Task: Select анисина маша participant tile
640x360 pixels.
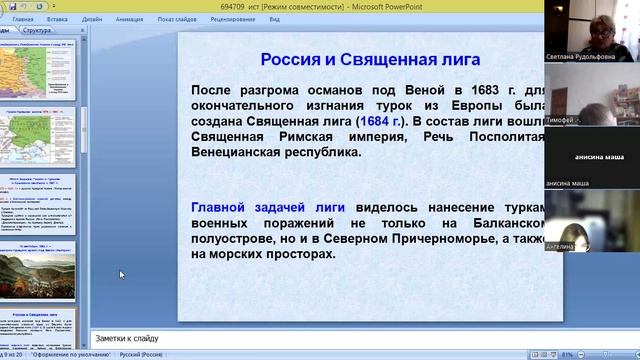Action: 592,158
